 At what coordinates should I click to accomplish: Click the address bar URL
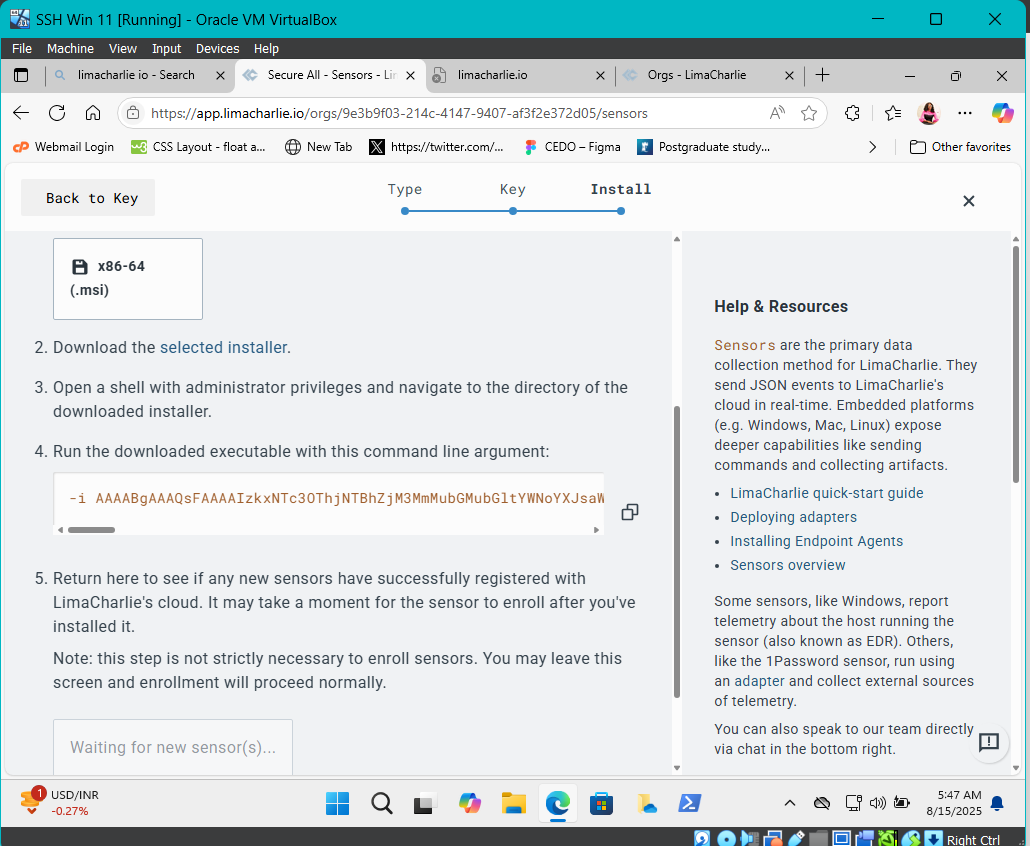click(x=399, y=113)
